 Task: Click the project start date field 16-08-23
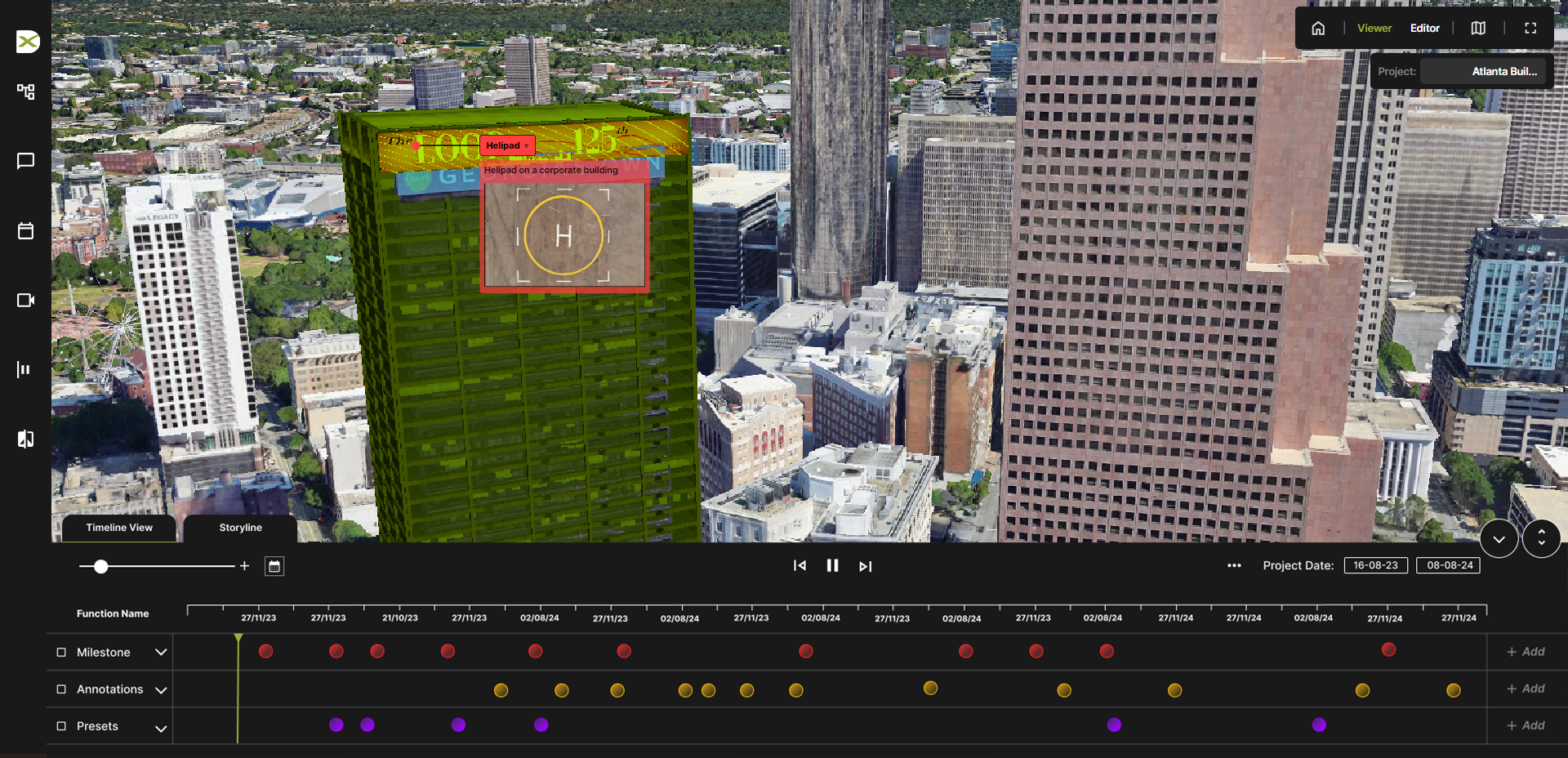click(x=1375, y=565)
